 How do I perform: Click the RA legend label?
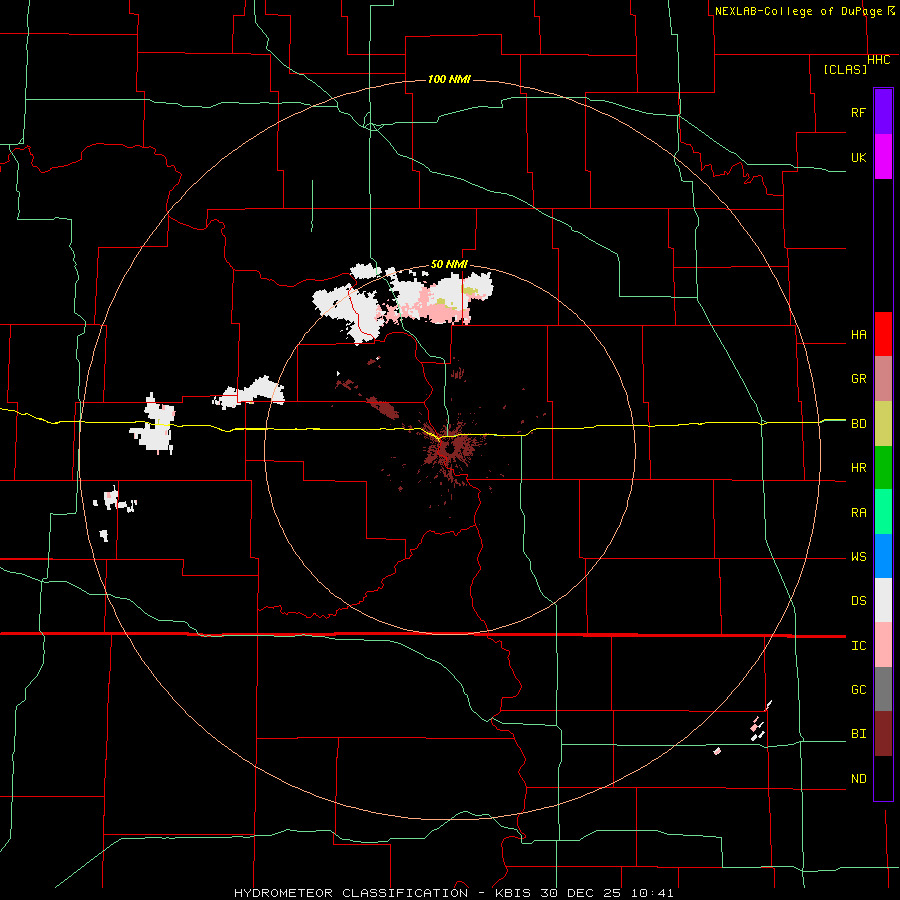[858, 513]
